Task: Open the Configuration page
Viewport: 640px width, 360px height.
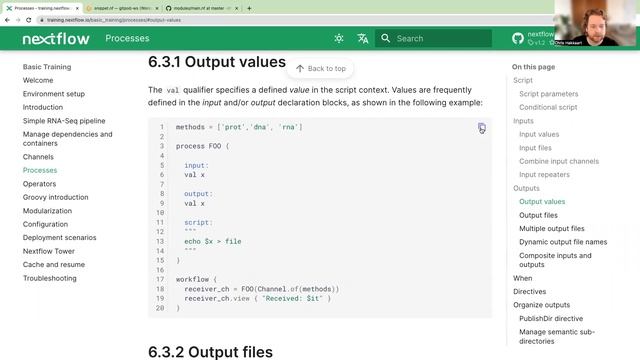Action: tap(45, 224)
